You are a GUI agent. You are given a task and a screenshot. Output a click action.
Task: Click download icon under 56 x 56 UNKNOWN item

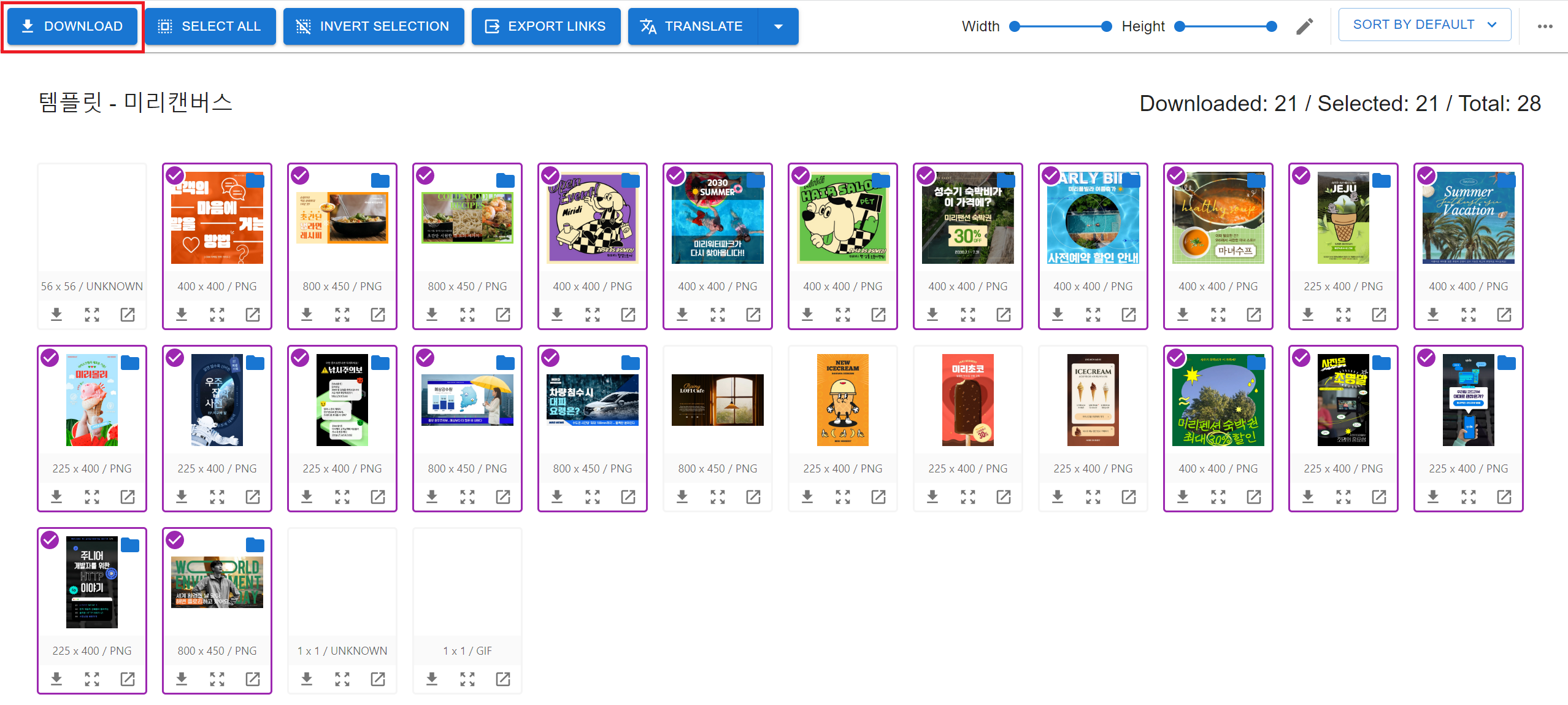pos(56,315)
